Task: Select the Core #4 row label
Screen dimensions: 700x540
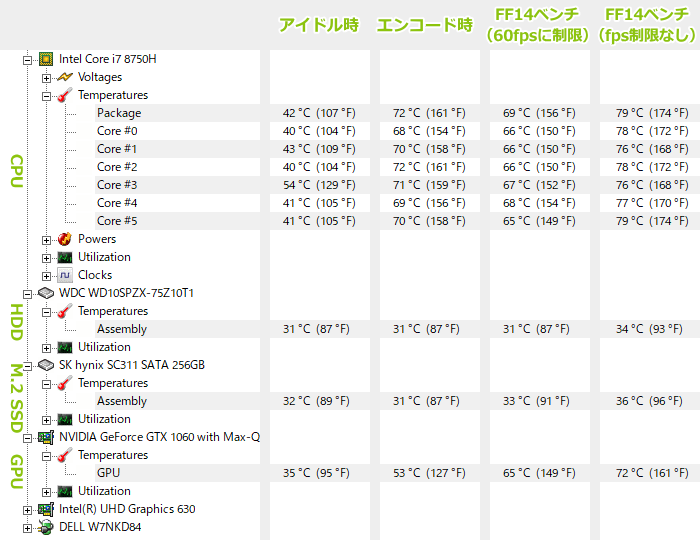Action: pyautogui.click(x=117, y=203)
